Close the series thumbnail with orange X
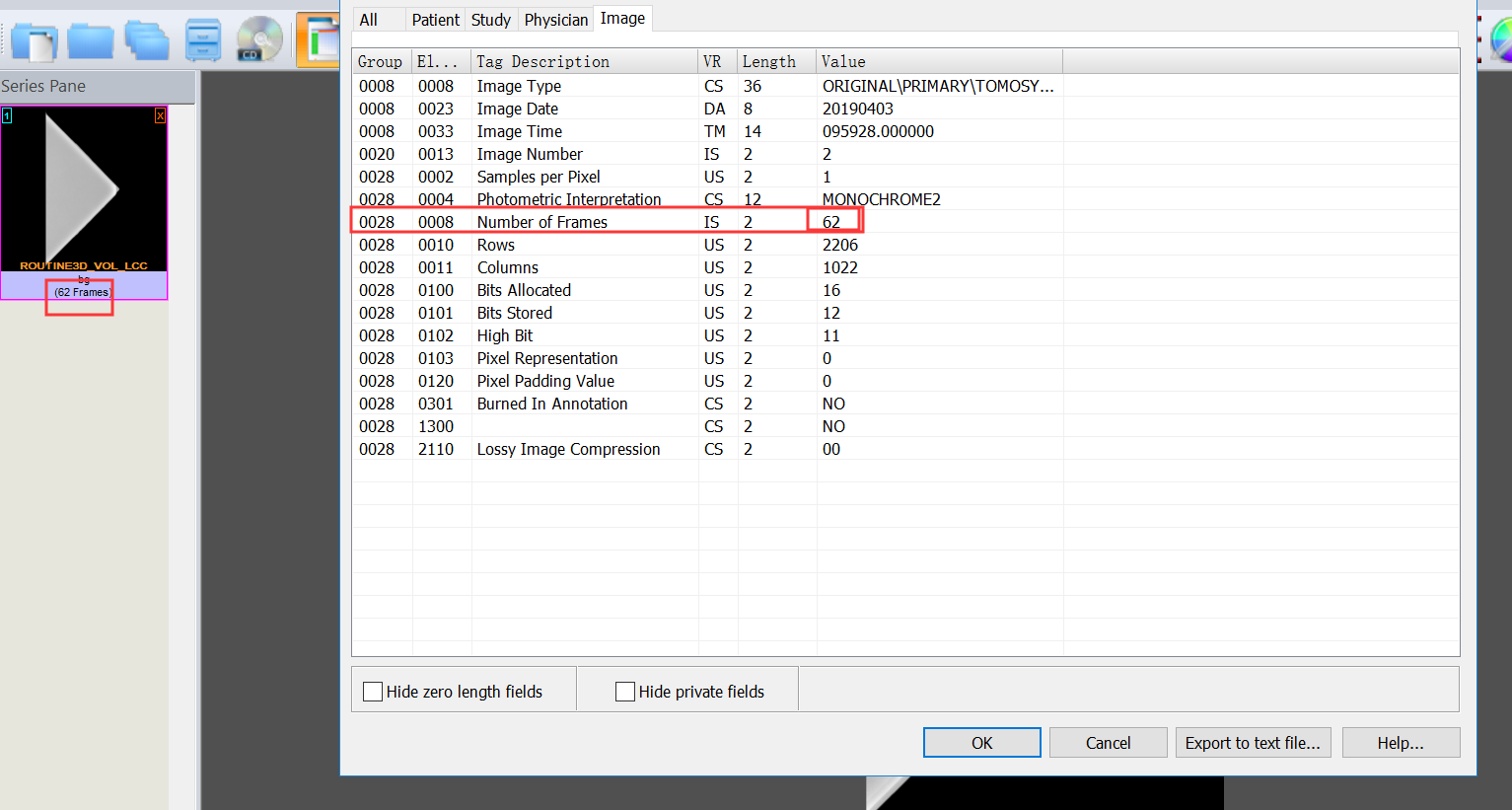 tap(160, 116)
